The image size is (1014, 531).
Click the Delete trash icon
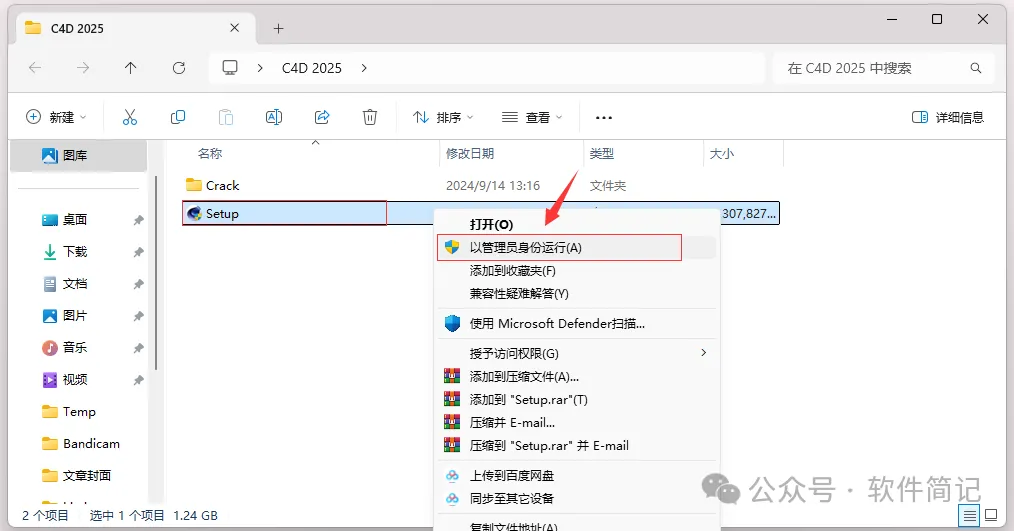[370, 117]
